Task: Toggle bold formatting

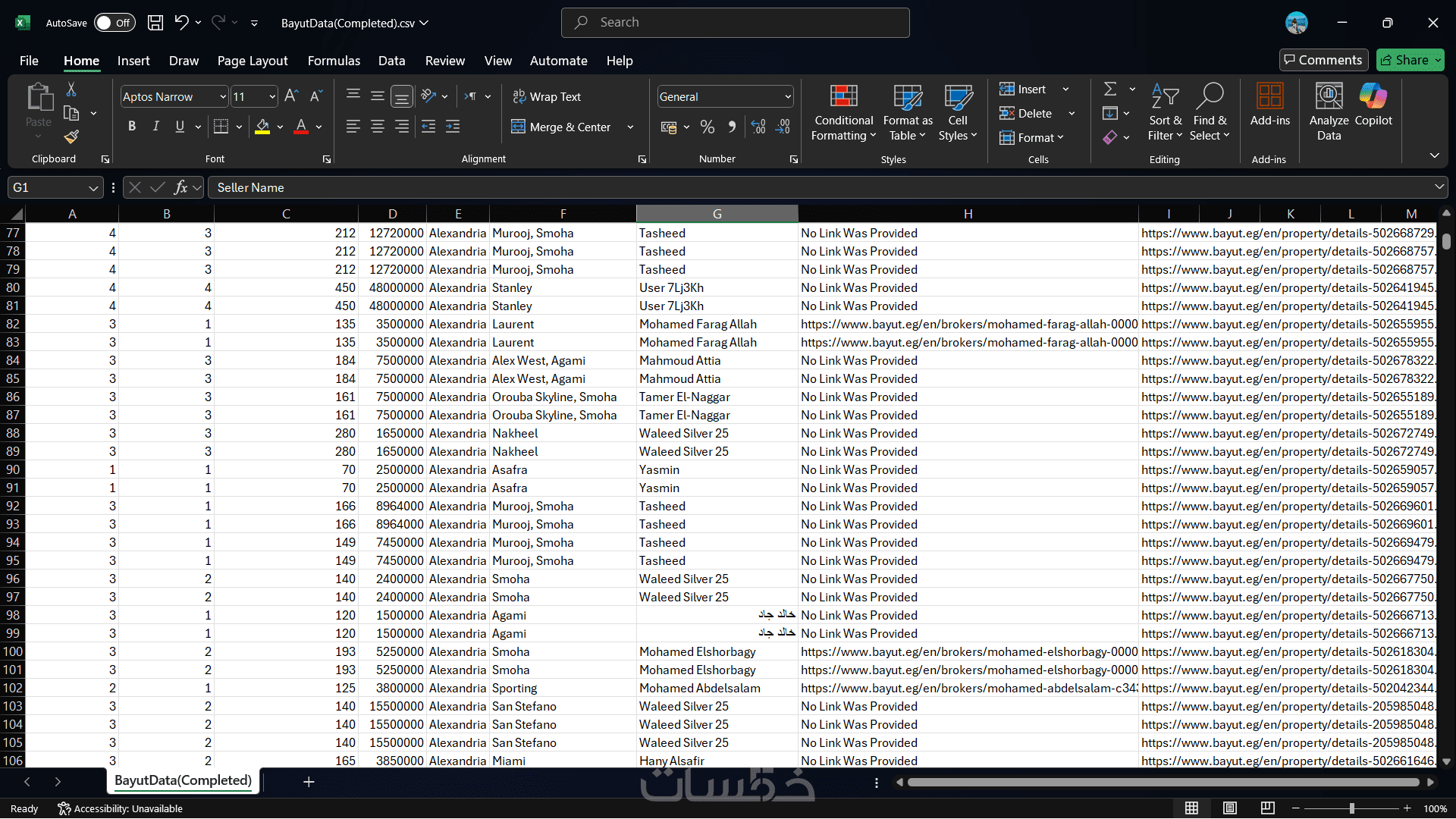Action: click(x=132, y=127)
